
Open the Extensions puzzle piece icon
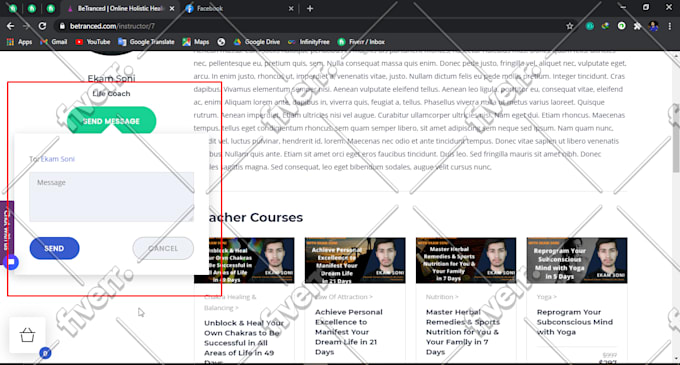pyautogui.click(x=637, y=26)
